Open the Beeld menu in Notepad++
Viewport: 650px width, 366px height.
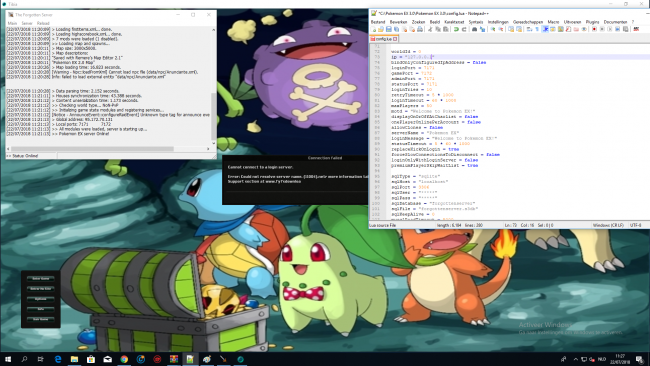435,22
